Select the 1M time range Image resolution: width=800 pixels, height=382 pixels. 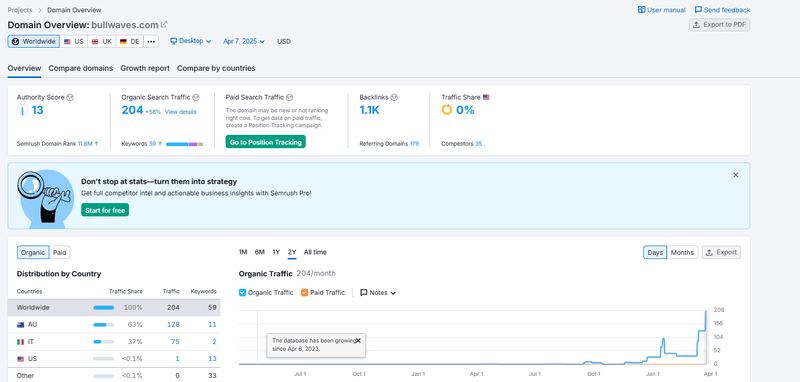[243, 252]
